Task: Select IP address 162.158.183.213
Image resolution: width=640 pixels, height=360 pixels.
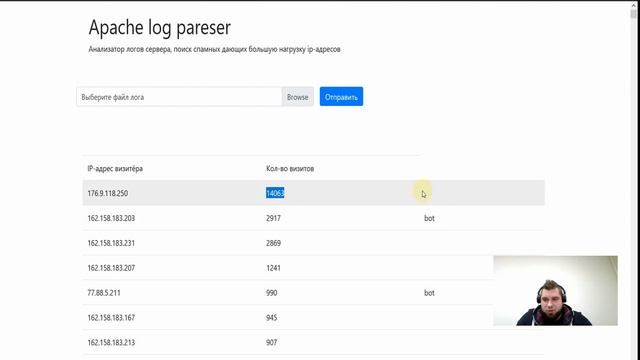Action: [111, 342]
